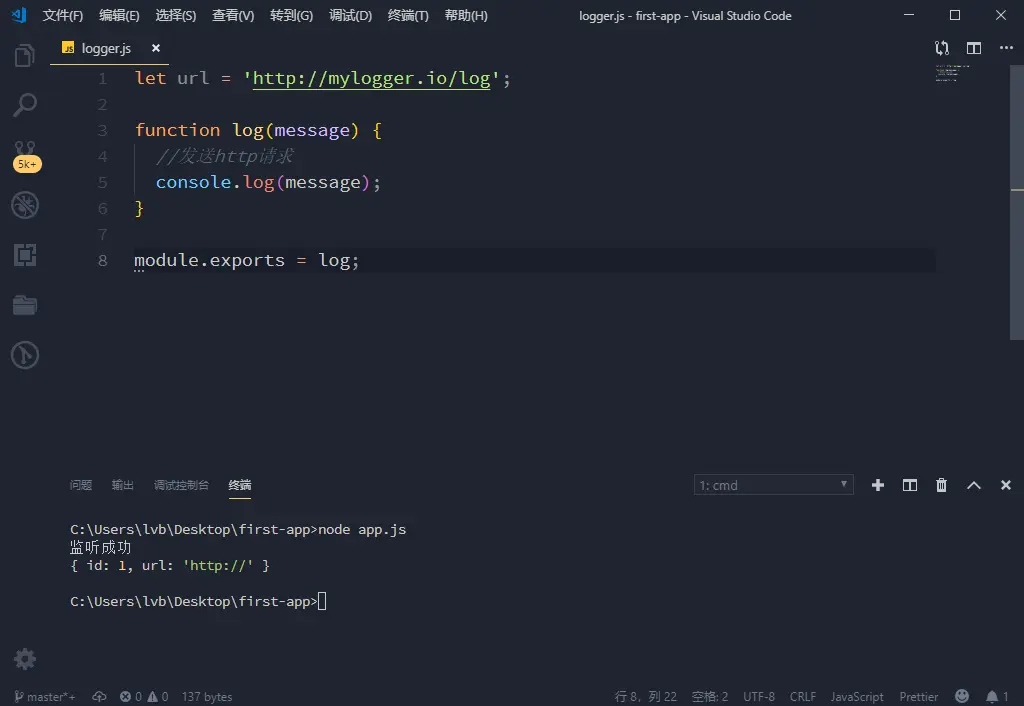This screenshot has height=706, width=1024.
Task: Open the 转到(G) menu
Action: tap(291, 16)
